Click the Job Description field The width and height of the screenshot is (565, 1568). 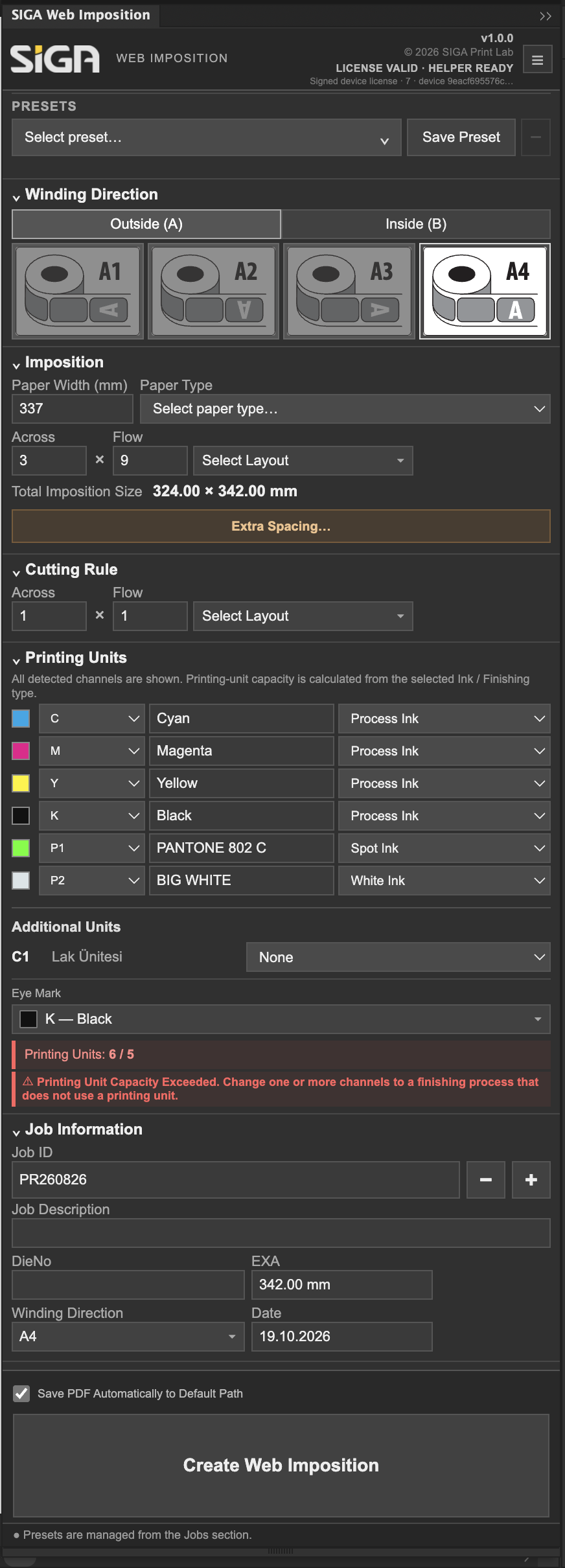coord(281,1233)
